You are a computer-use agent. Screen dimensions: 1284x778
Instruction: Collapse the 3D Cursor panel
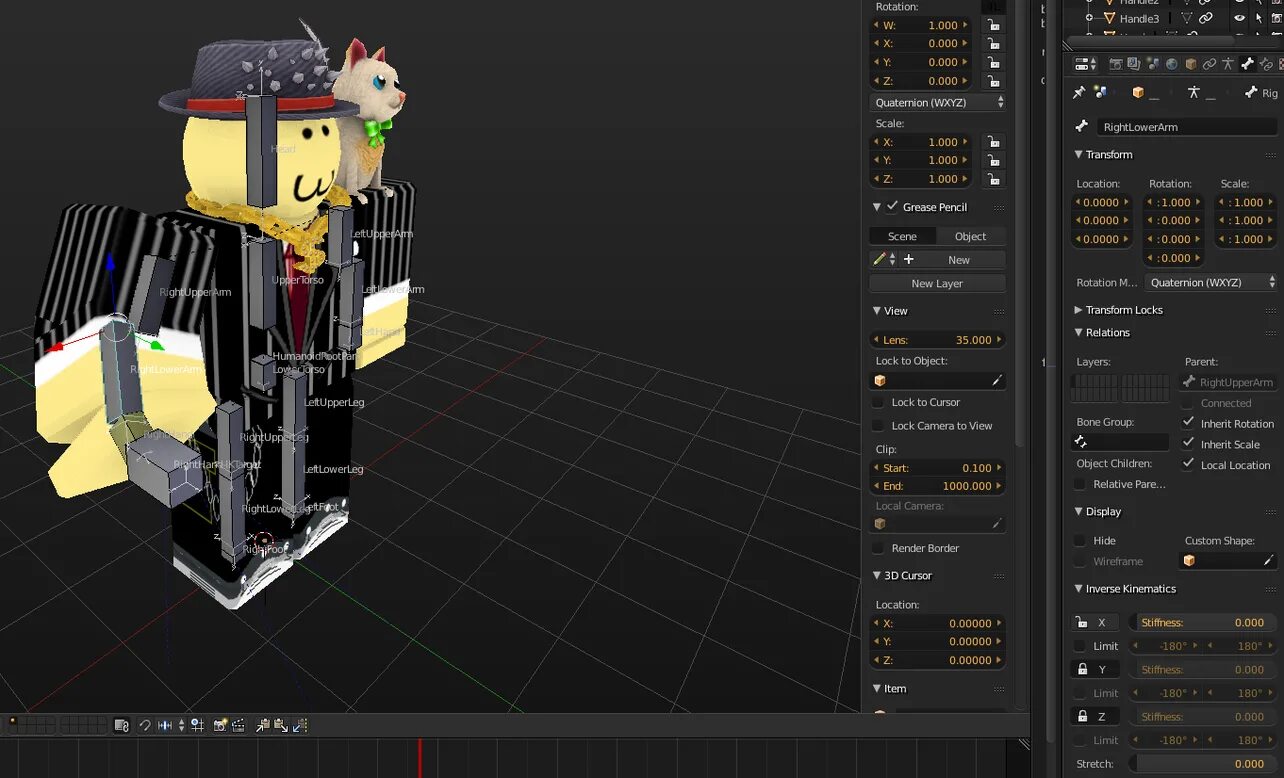point(877,576)
